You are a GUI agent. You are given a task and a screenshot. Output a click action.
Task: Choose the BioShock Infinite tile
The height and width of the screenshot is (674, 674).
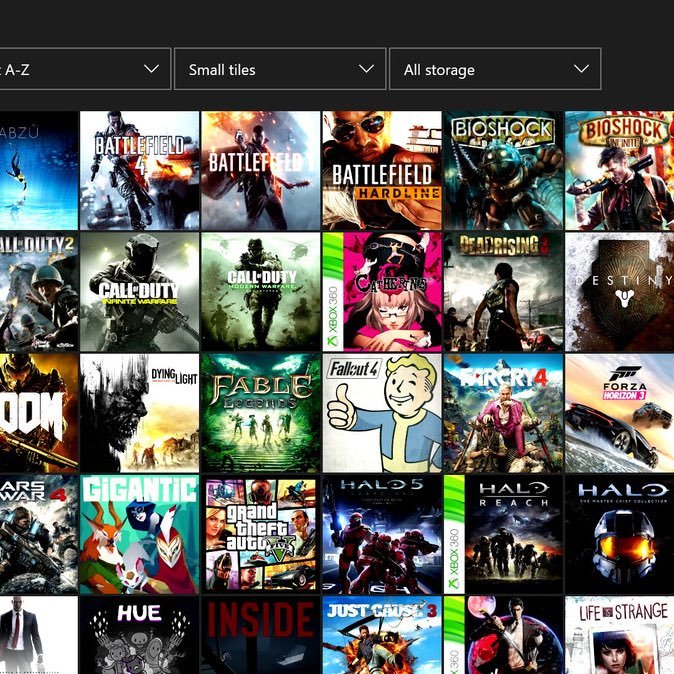619,171
